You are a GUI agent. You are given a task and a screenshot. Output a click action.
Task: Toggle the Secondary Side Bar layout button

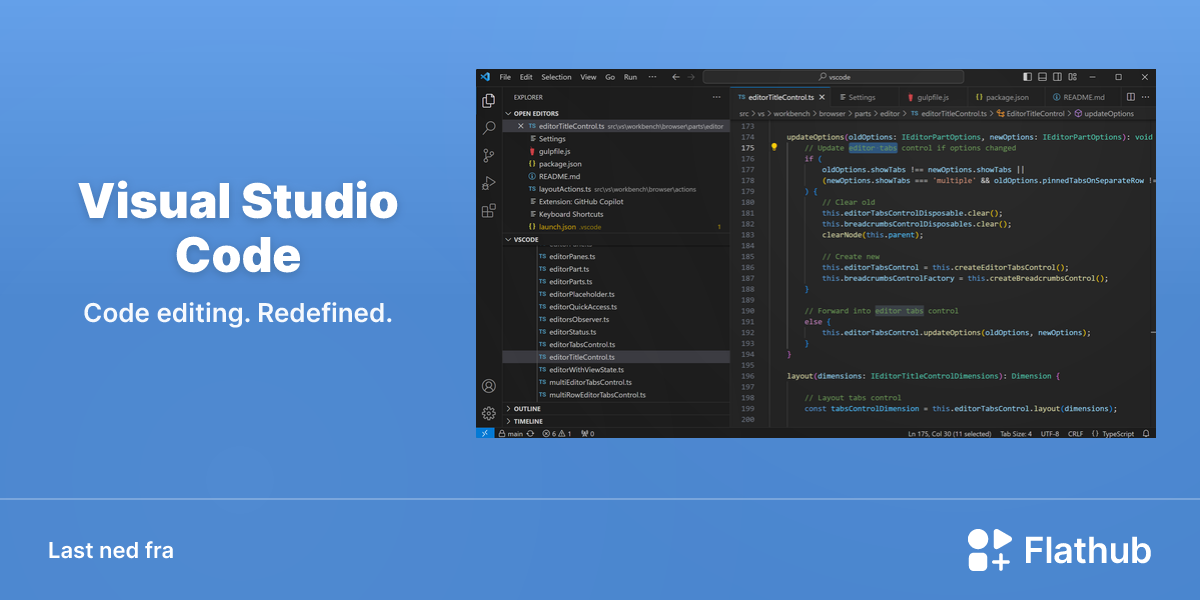[1057, 77]
